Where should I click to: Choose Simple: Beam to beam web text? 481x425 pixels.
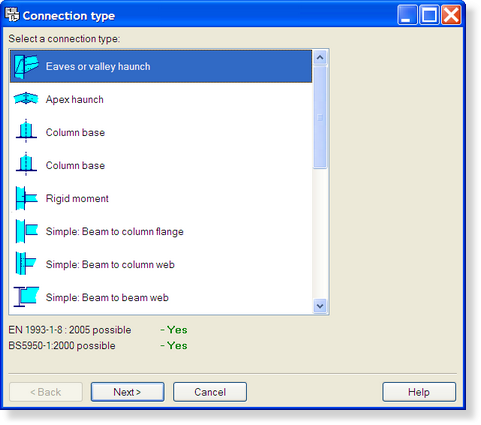[107, 297]
